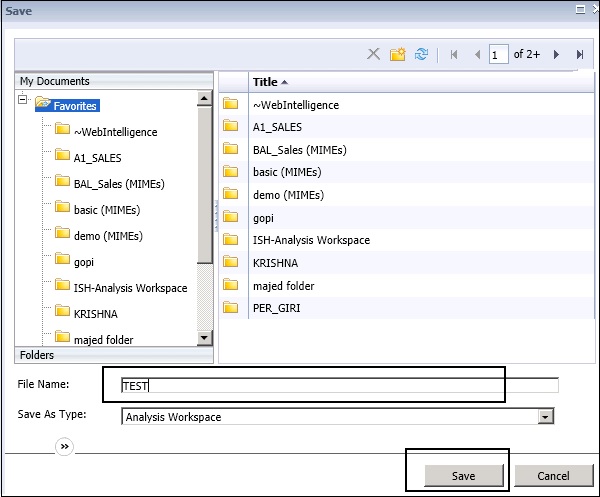600x497 pixels.
Task: Refresh the folder list
Action: 421,54
